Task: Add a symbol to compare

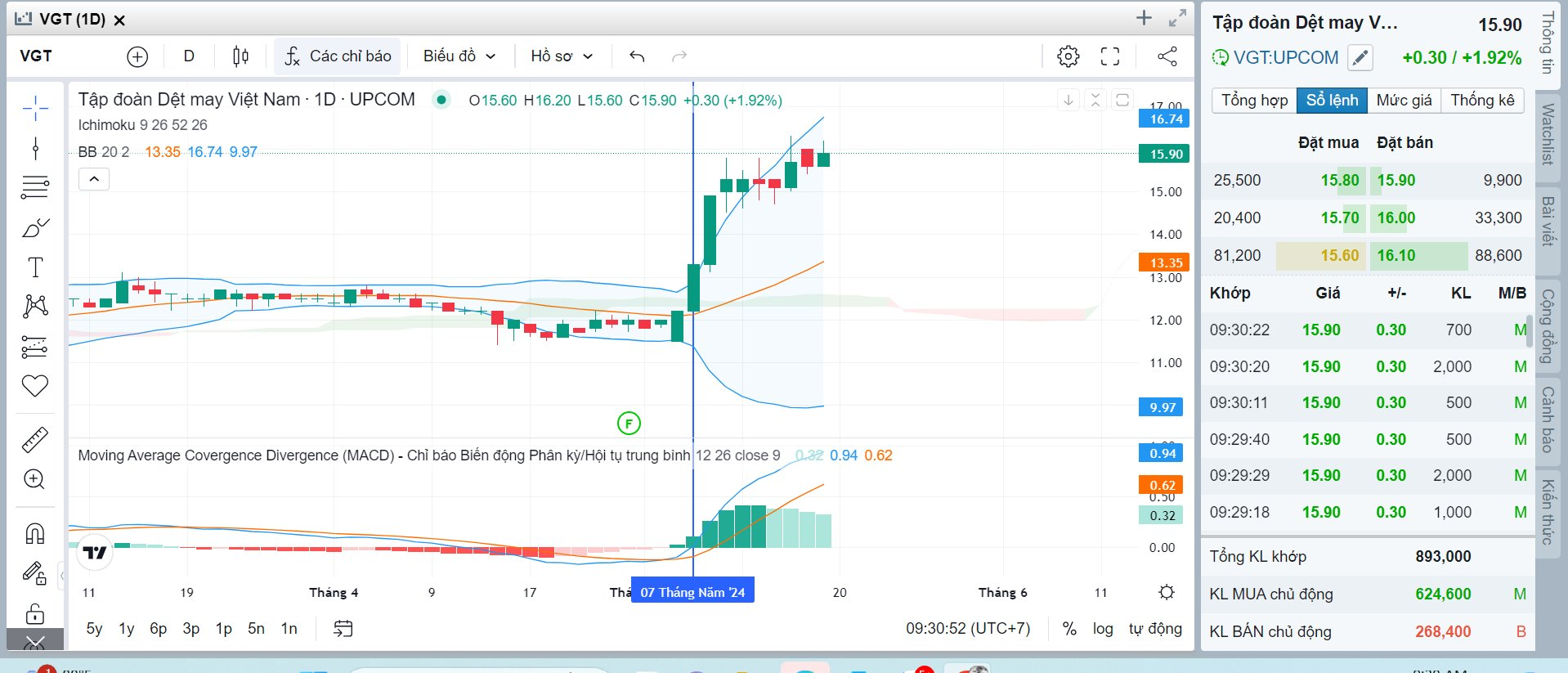Action: click(137, 56)
